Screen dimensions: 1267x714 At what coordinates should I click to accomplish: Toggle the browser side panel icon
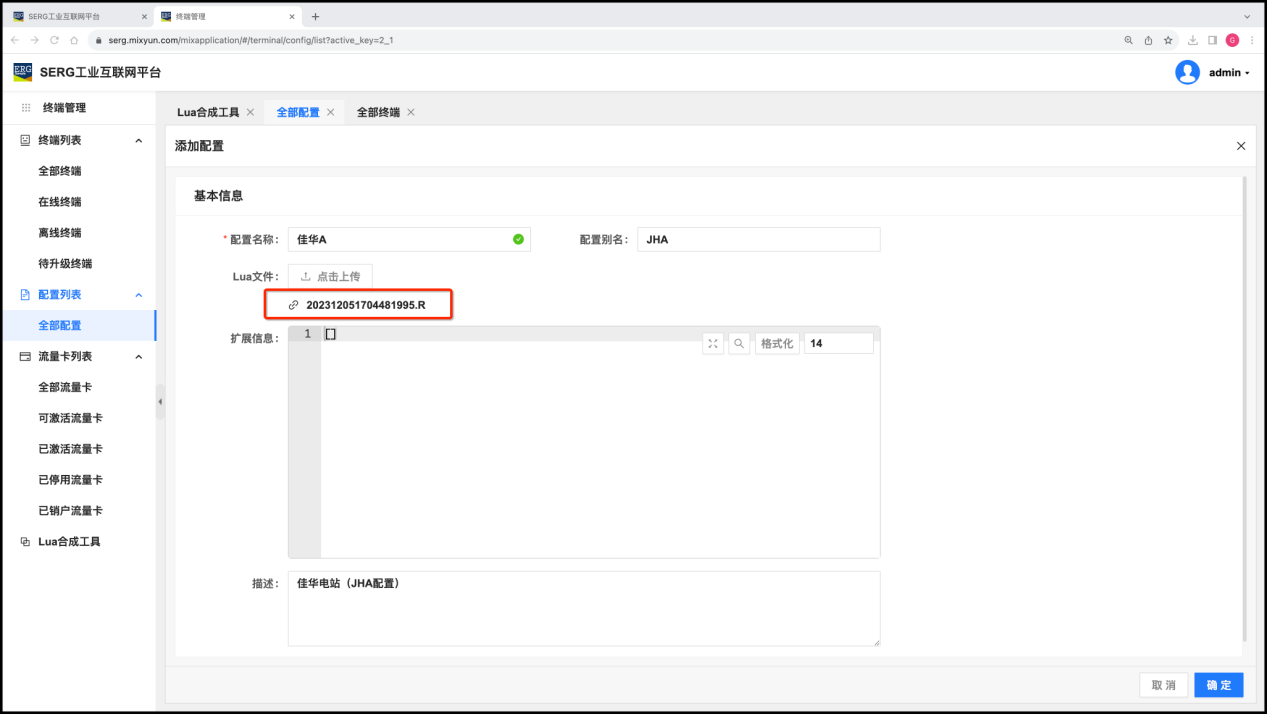click(1212, 40)
